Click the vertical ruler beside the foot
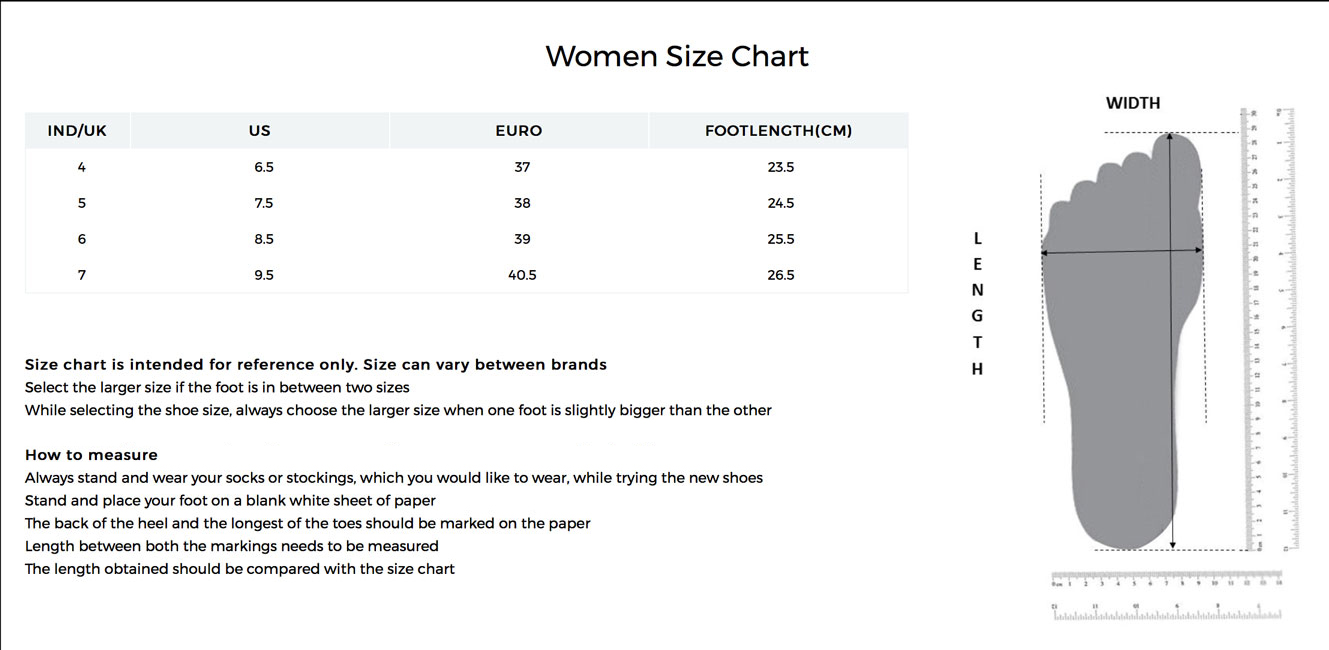The image size is (1329, 650). click(x=1249, y=330)
